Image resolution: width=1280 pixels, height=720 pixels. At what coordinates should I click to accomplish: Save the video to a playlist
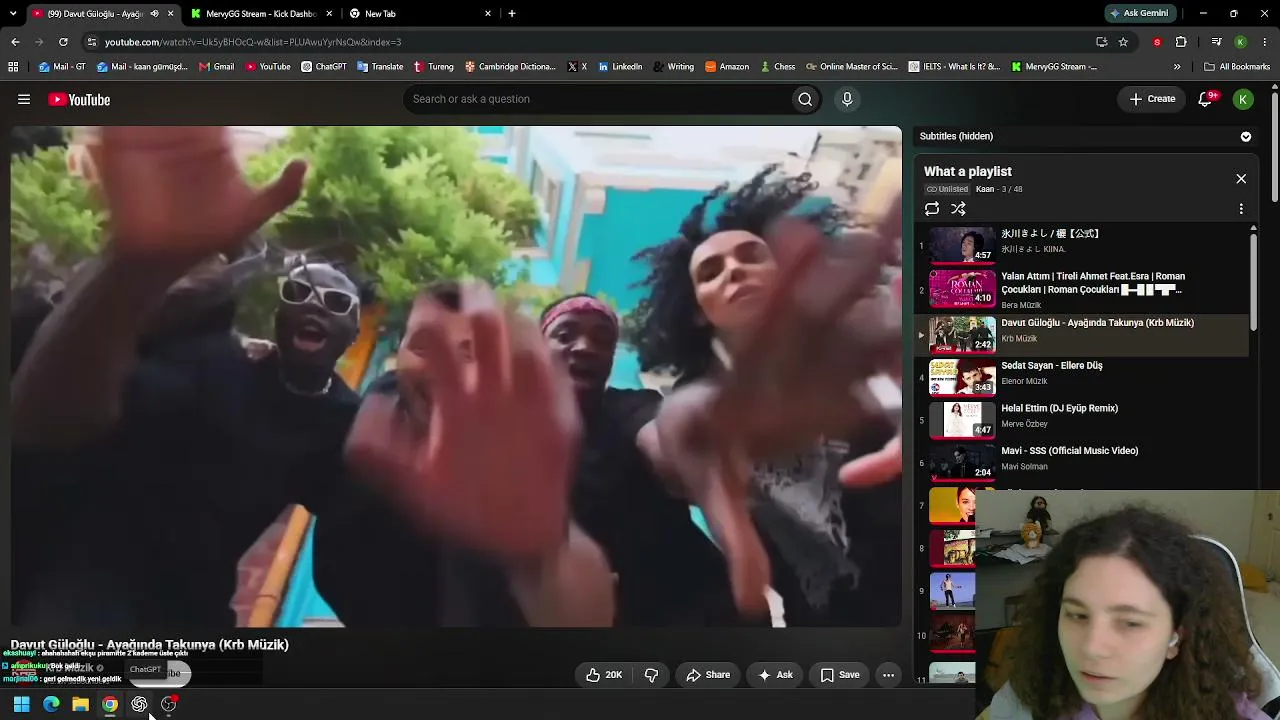840,675
